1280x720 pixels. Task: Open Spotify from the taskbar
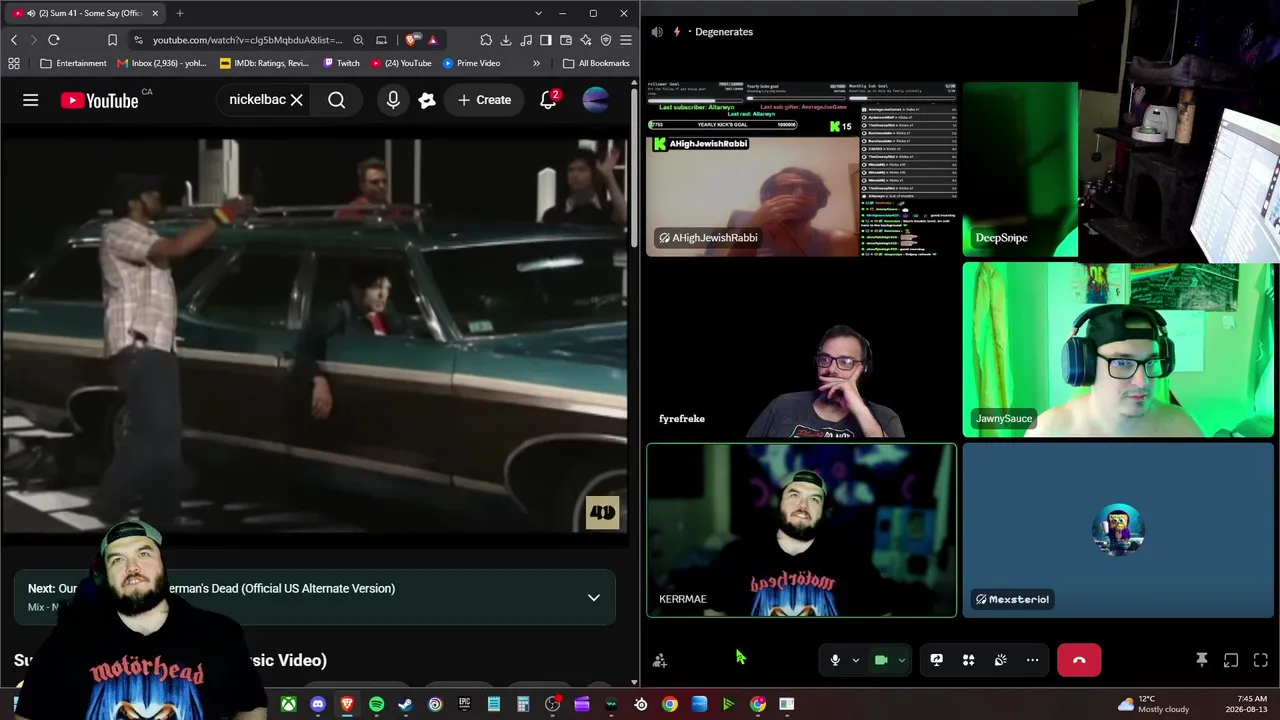[376, 704]
